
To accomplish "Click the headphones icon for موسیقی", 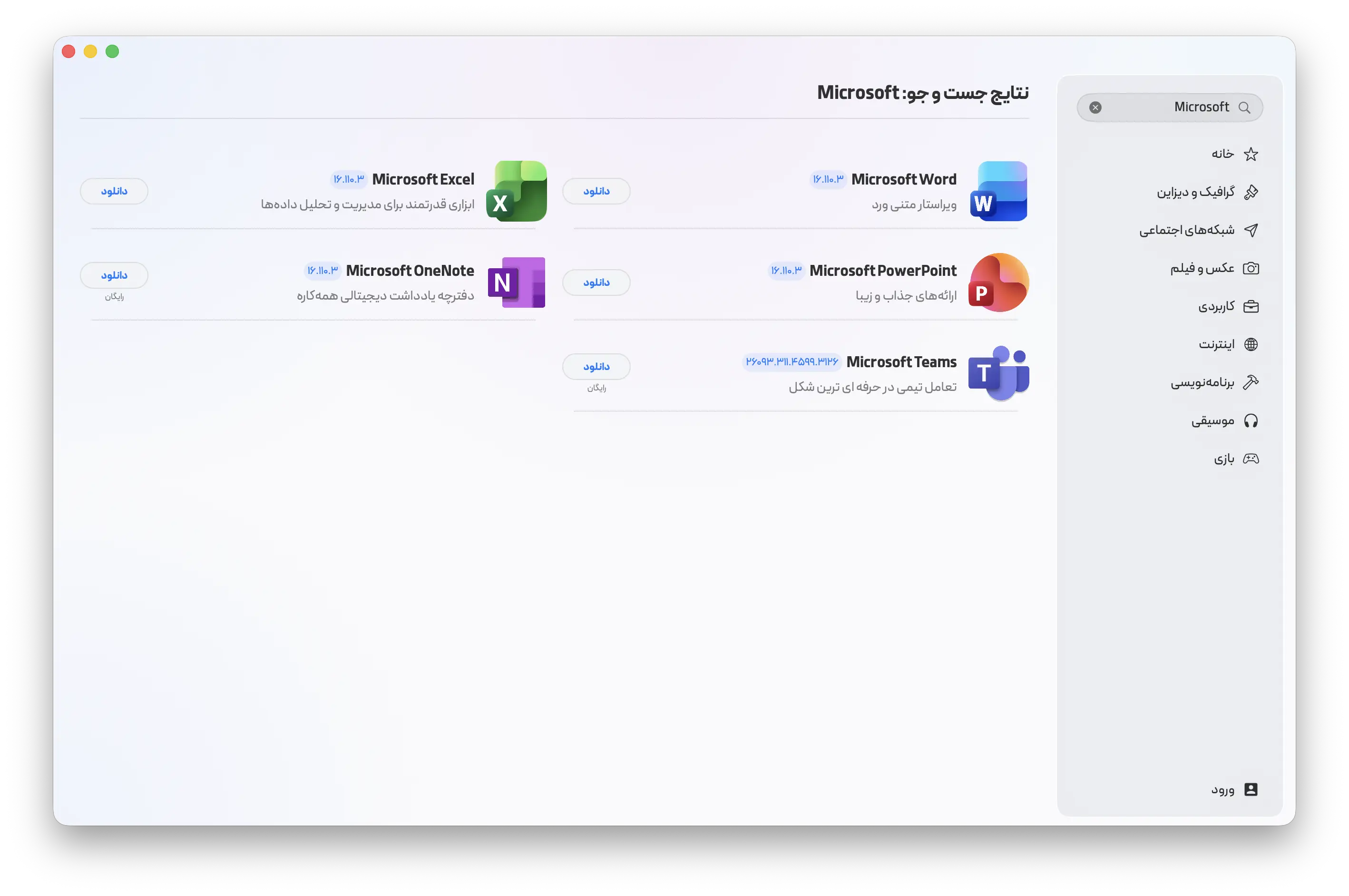I will (x=1251, y=420).
